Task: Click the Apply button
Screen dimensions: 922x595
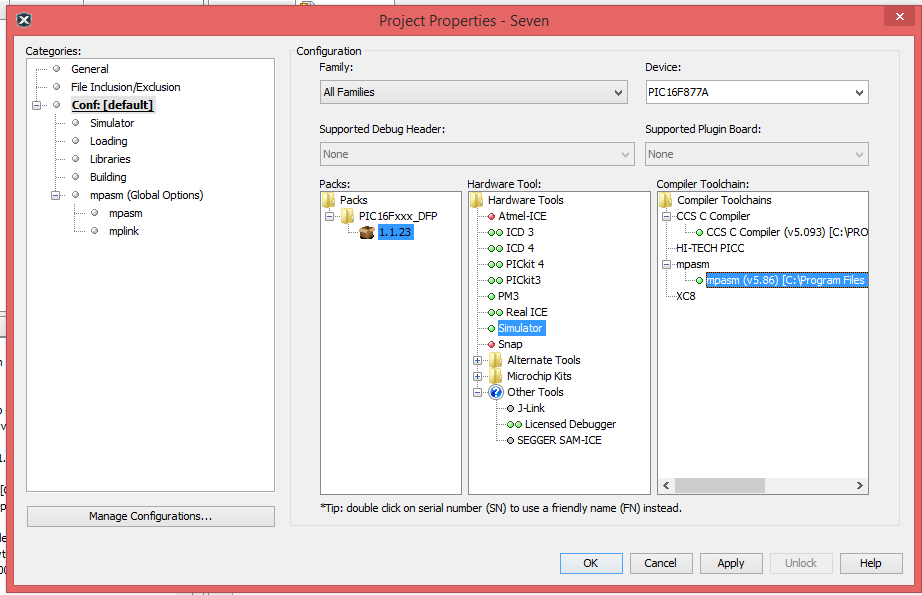Action: [731, 563]
